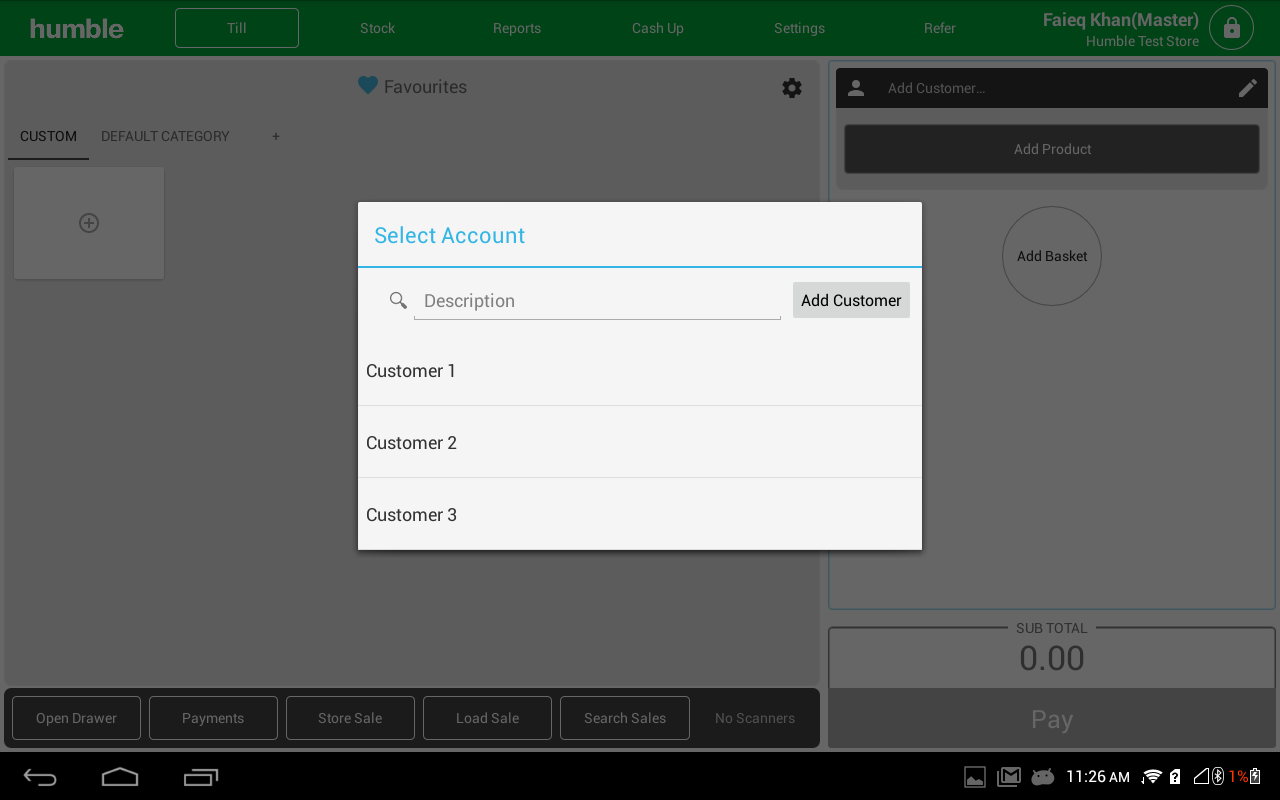This screenshot has width=1280, height=800.
Task: Select the CUSTOM category tab
Action: 48,136
